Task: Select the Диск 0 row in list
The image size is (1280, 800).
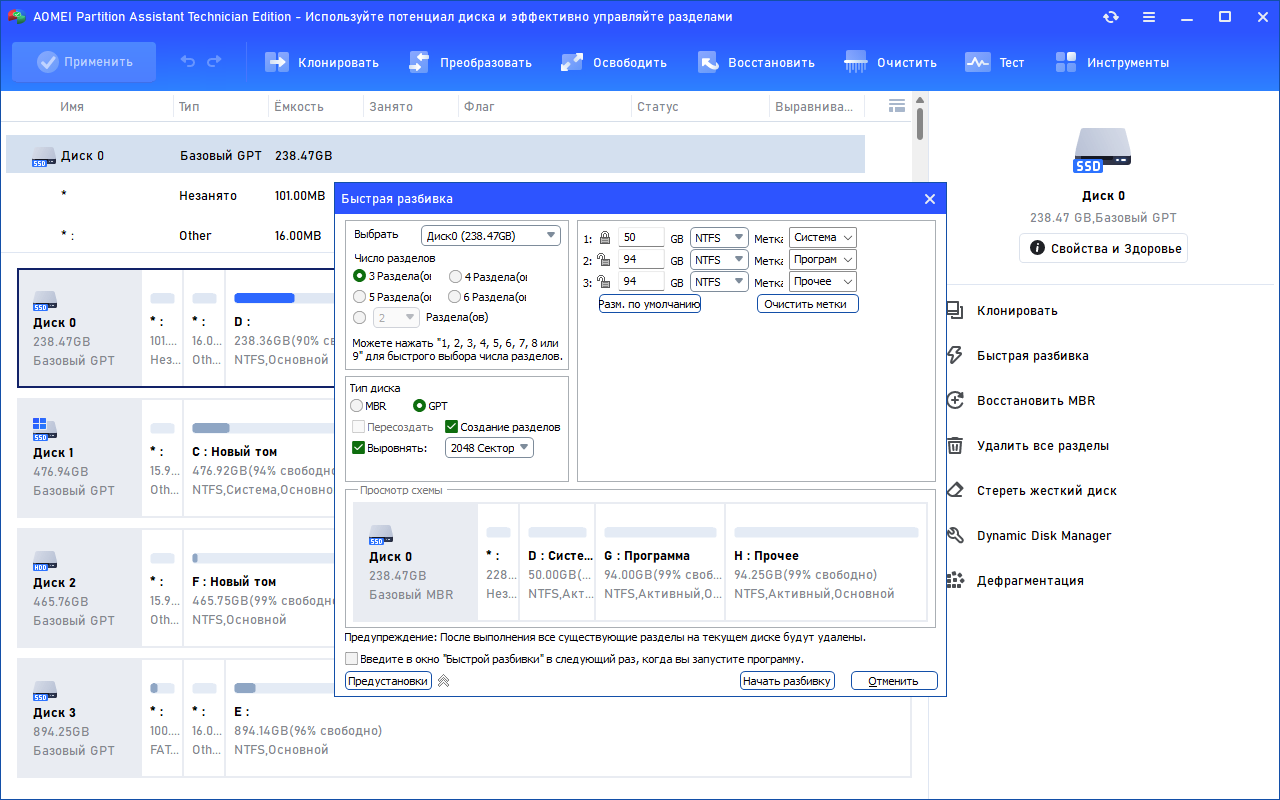Action: click(435, 156)
